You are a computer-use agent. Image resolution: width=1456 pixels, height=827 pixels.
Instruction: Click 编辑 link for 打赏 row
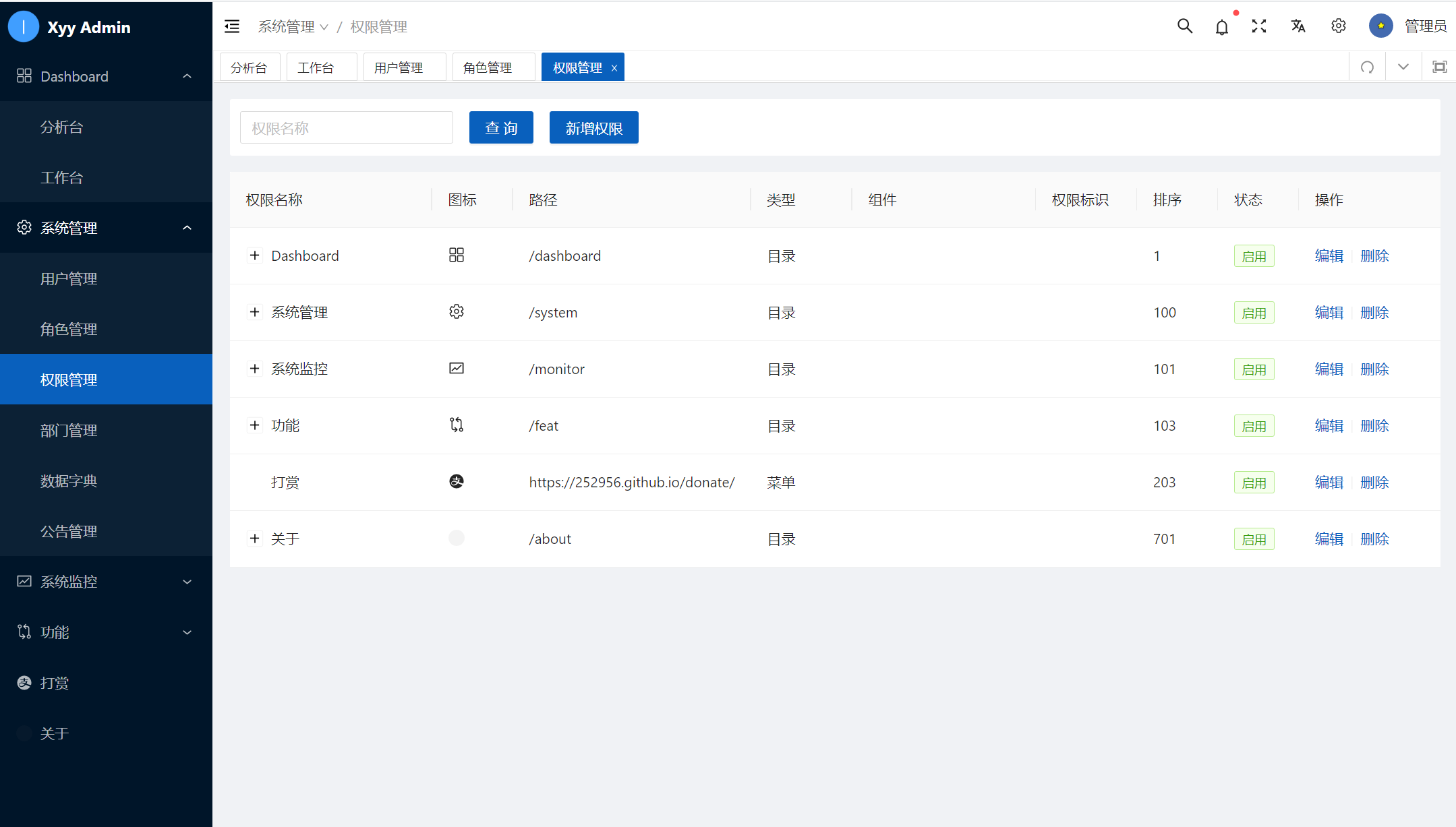pos(1329,483)
